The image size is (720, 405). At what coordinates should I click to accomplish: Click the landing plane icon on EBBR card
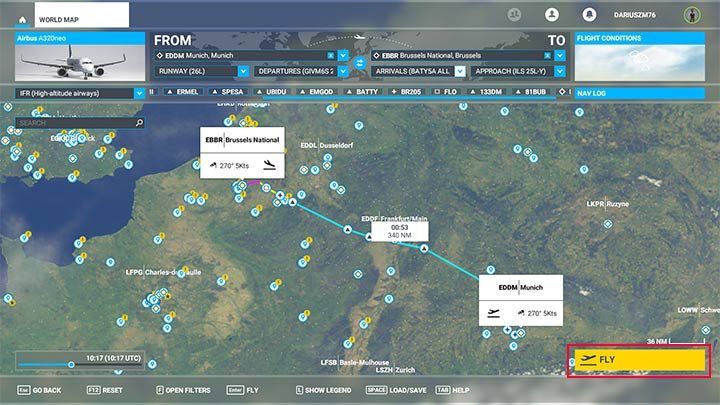tap(269, 165)
